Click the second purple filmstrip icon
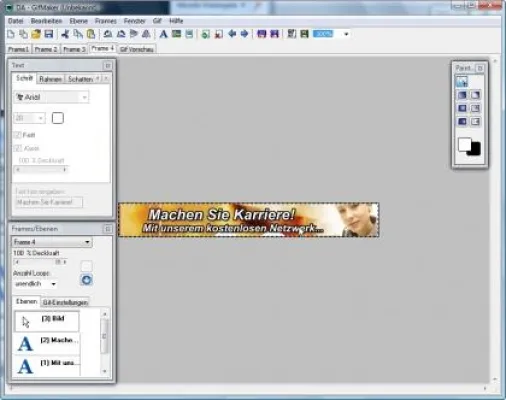The width and height of the screenshot is (506, 400). [274, 34]
